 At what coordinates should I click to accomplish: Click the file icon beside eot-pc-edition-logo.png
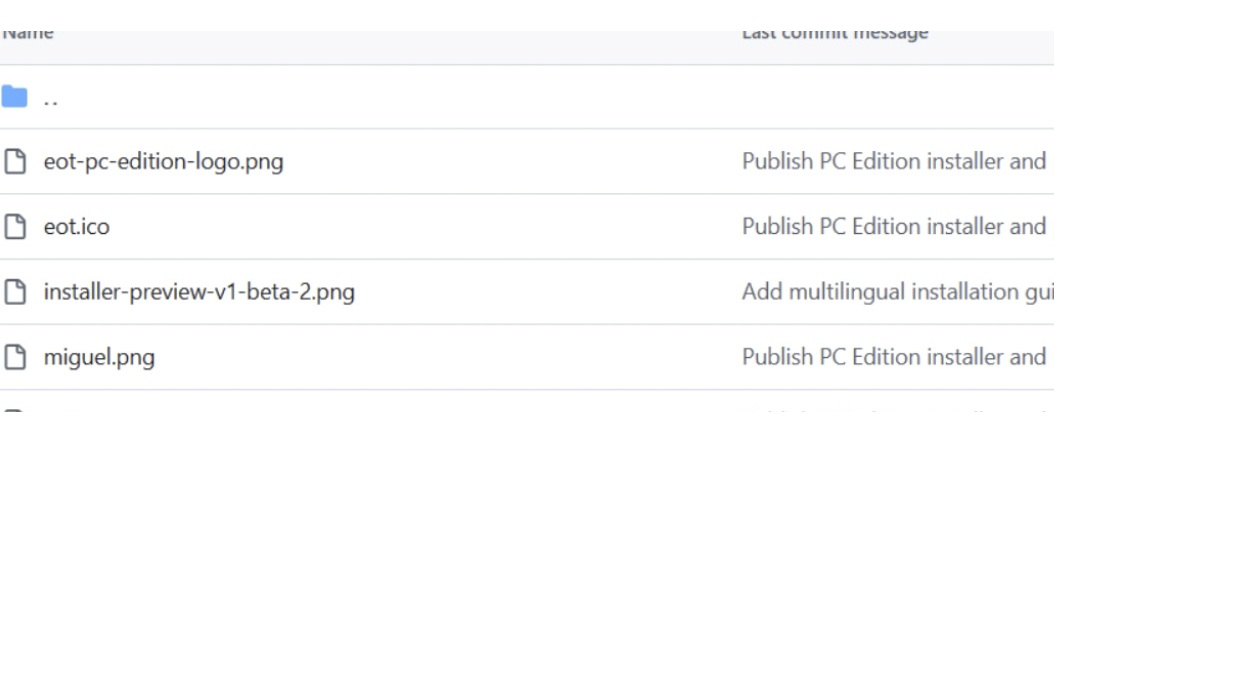tap(14, 161)
